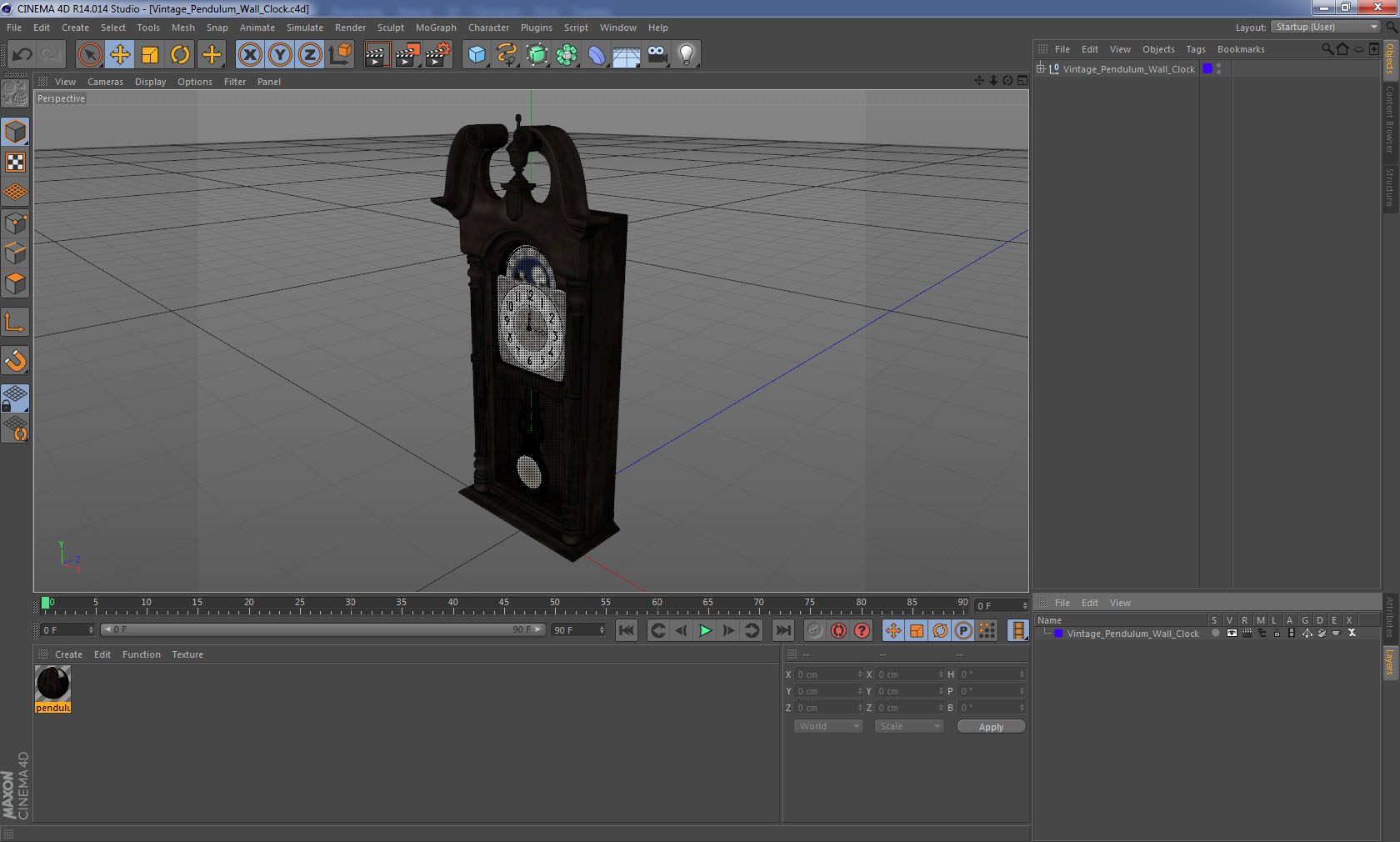Switch to Edges mode
Viewport: 1400px width, 842px height.
coord(15,253)
